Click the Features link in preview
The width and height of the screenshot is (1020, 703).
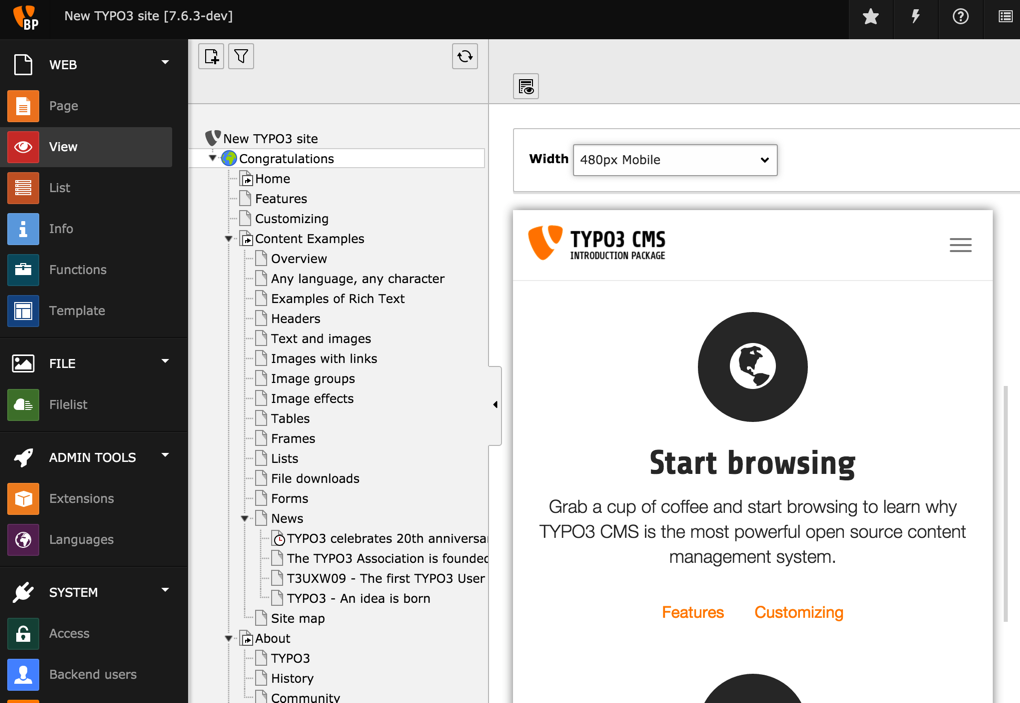coord(693,613)
